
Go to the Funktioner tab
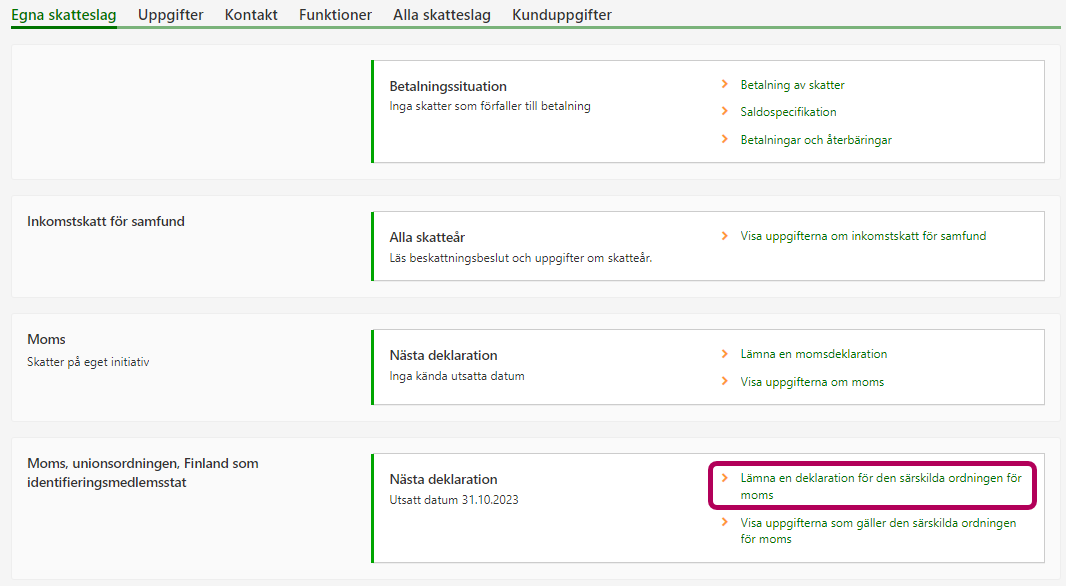pyautogui.click(x=335, y=15)
